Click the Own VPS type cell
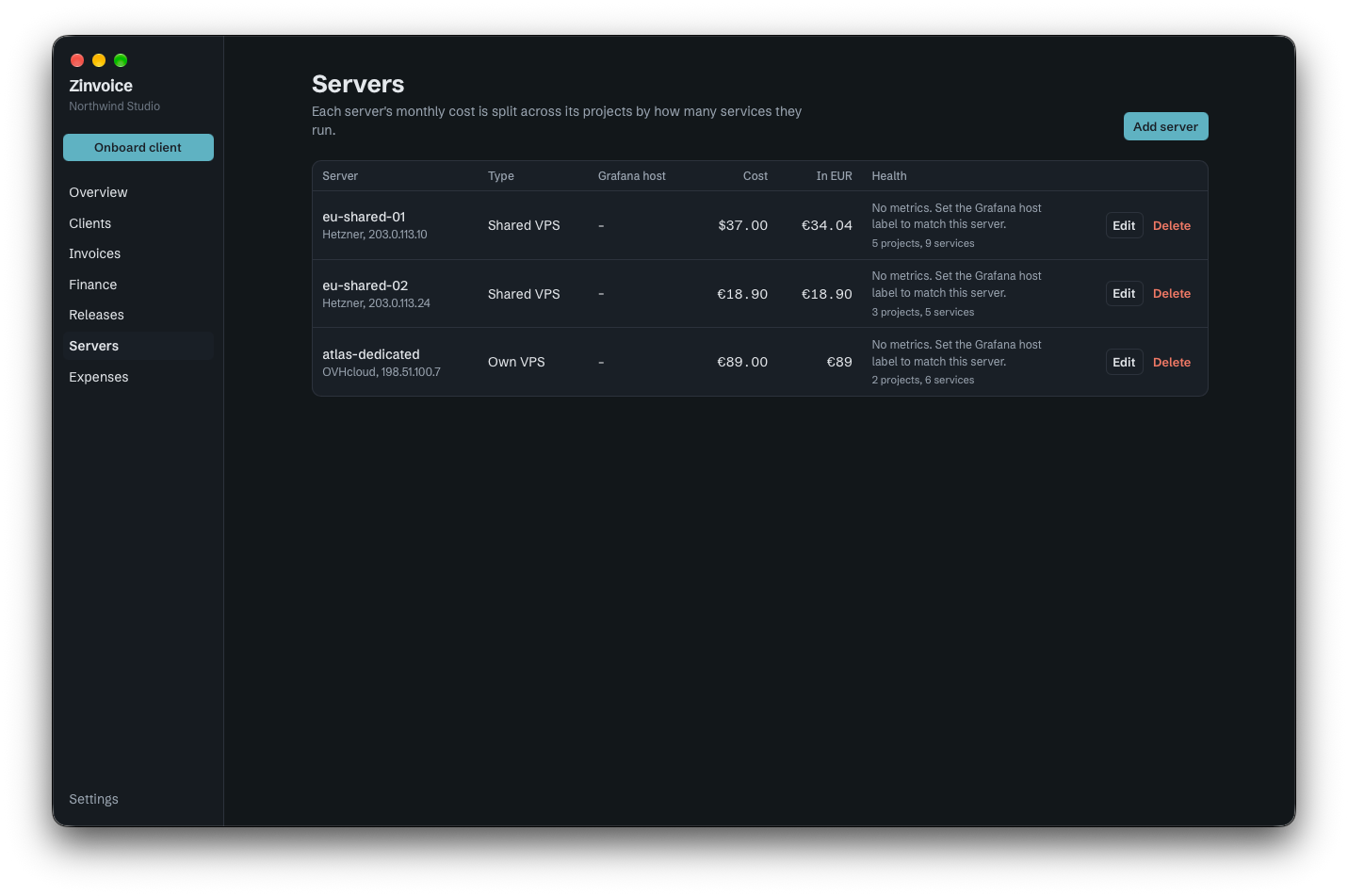The height and width of the screenshot is (896, 1348). [x=516, y=362]
